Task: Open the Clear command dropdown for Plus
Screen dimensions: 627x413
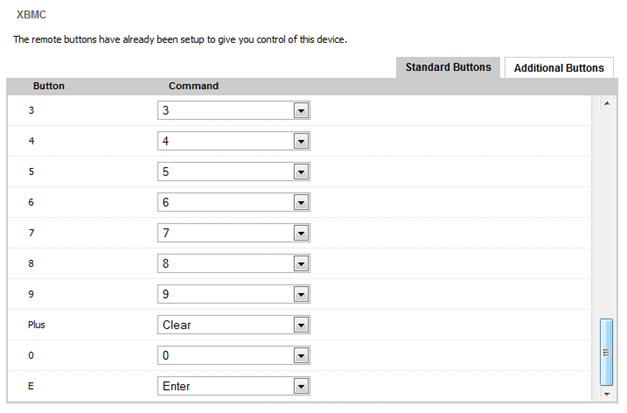Action: (300, 325)
